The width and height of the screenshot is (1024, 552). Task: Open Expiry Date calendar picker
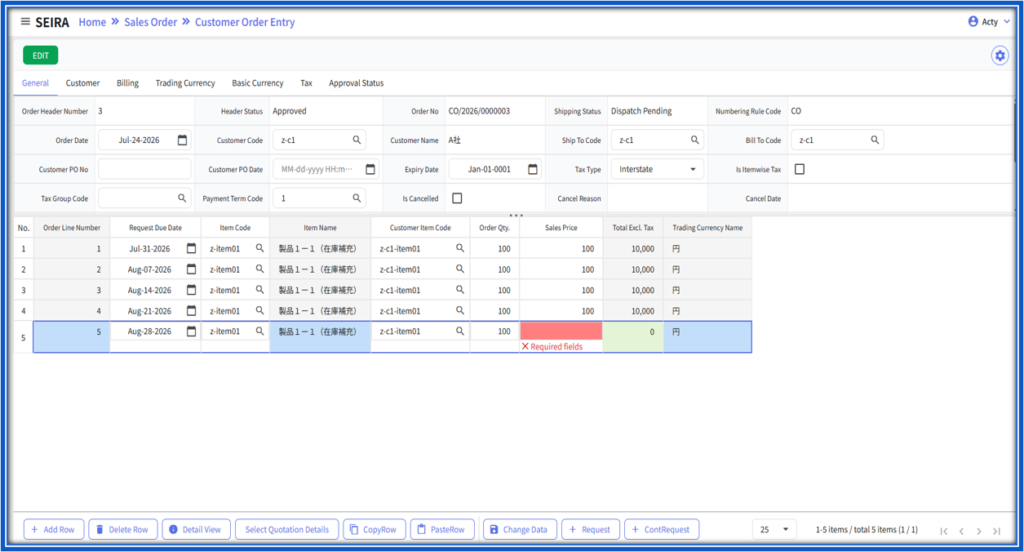tap(533, 169)
